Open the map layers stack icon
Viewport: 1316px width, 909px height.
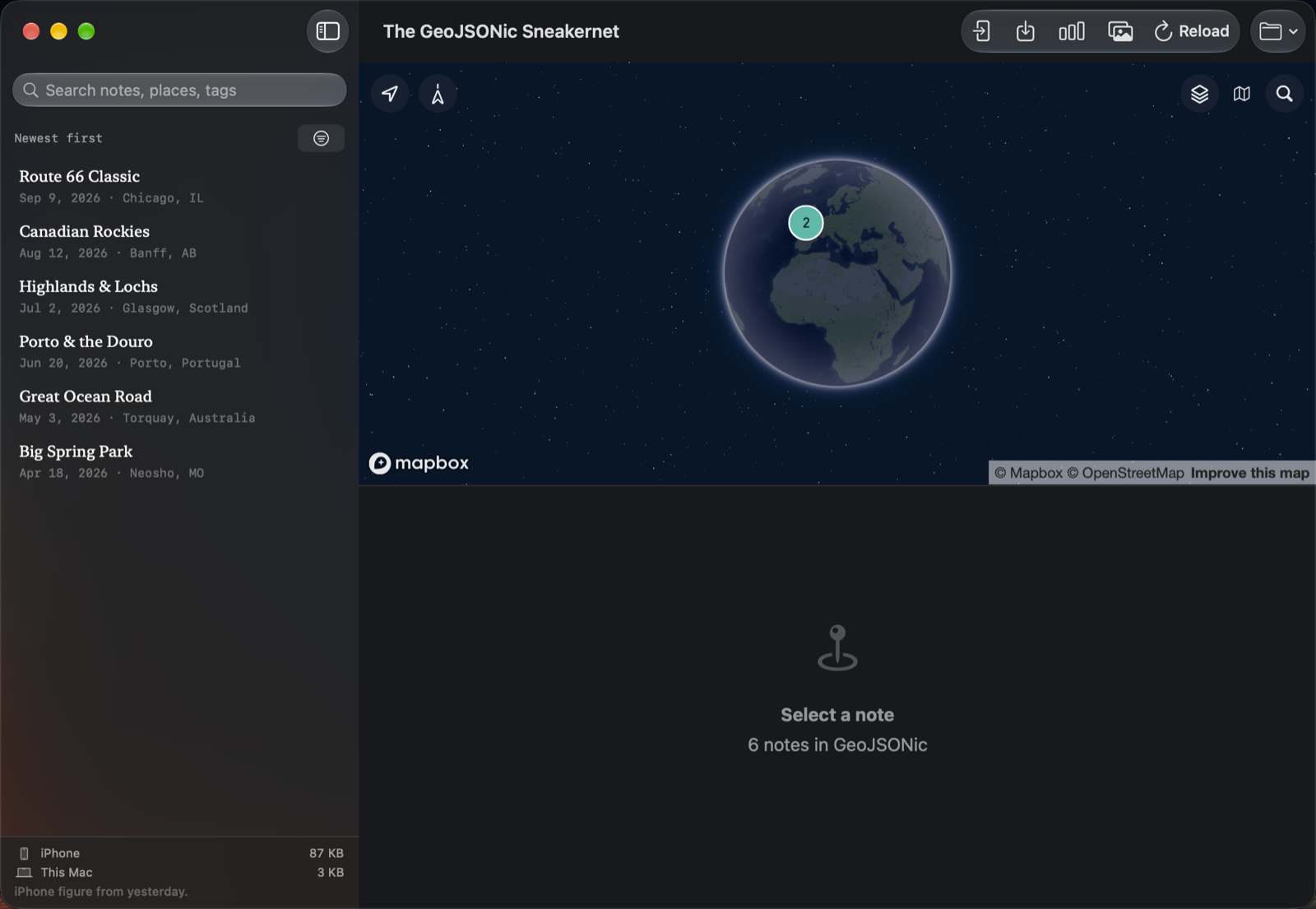coord(1199,94)
